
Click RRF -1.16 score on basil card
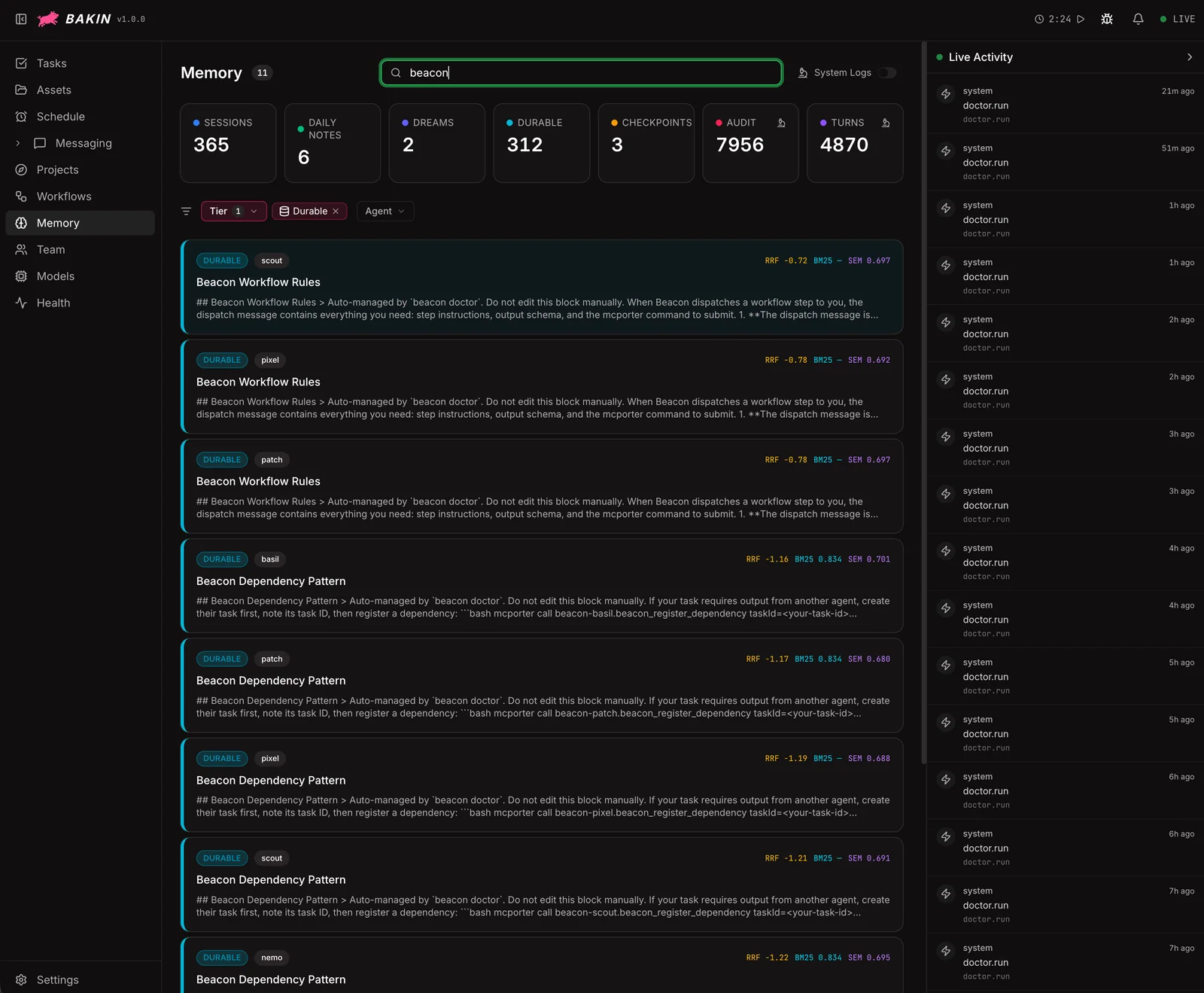click(x=768, y=559)
